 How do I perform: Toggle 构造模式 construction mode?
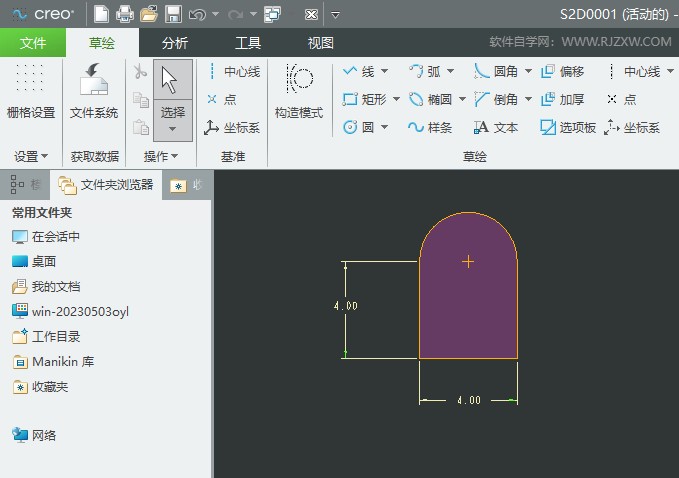299,91
